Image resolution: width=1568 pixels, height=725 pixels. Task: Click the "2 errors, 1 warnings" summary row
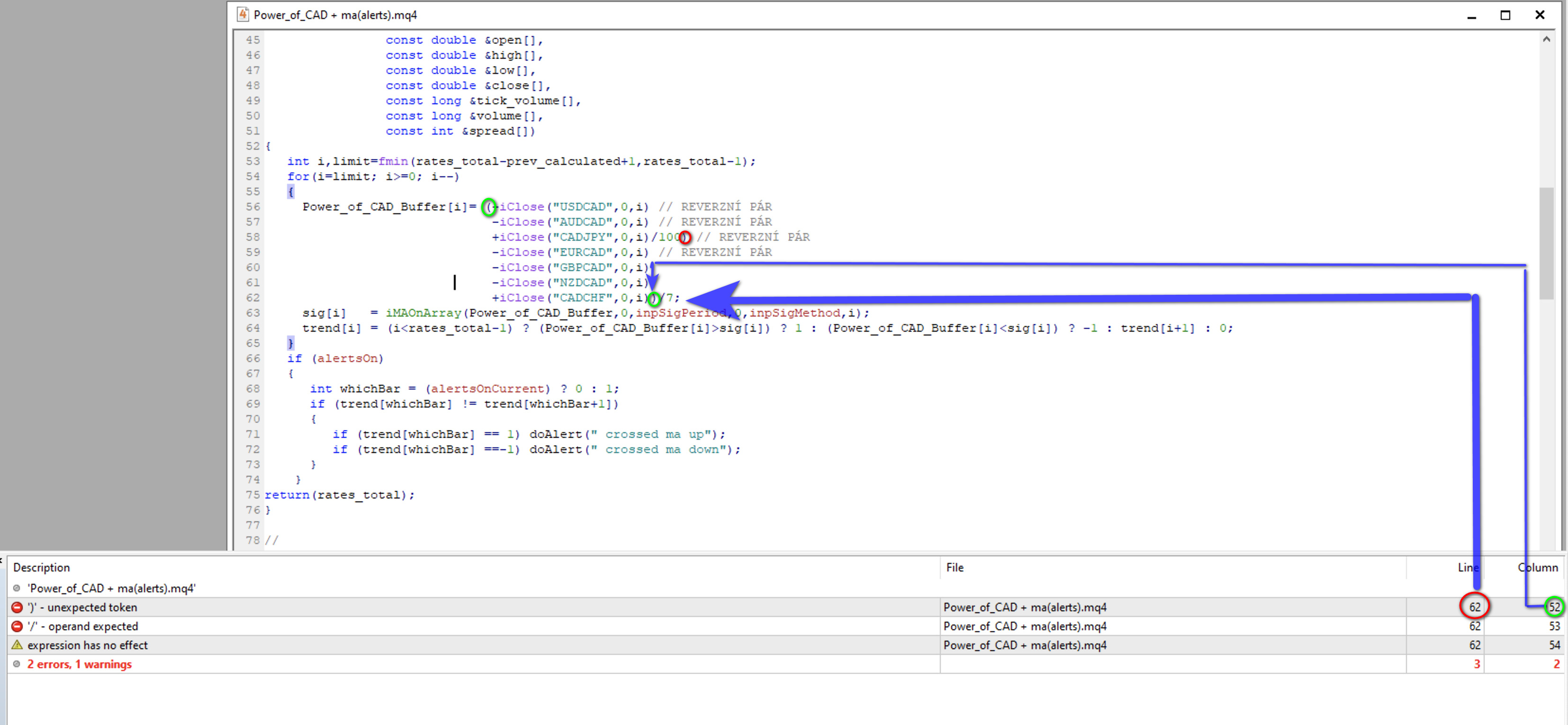pos(79,663)
